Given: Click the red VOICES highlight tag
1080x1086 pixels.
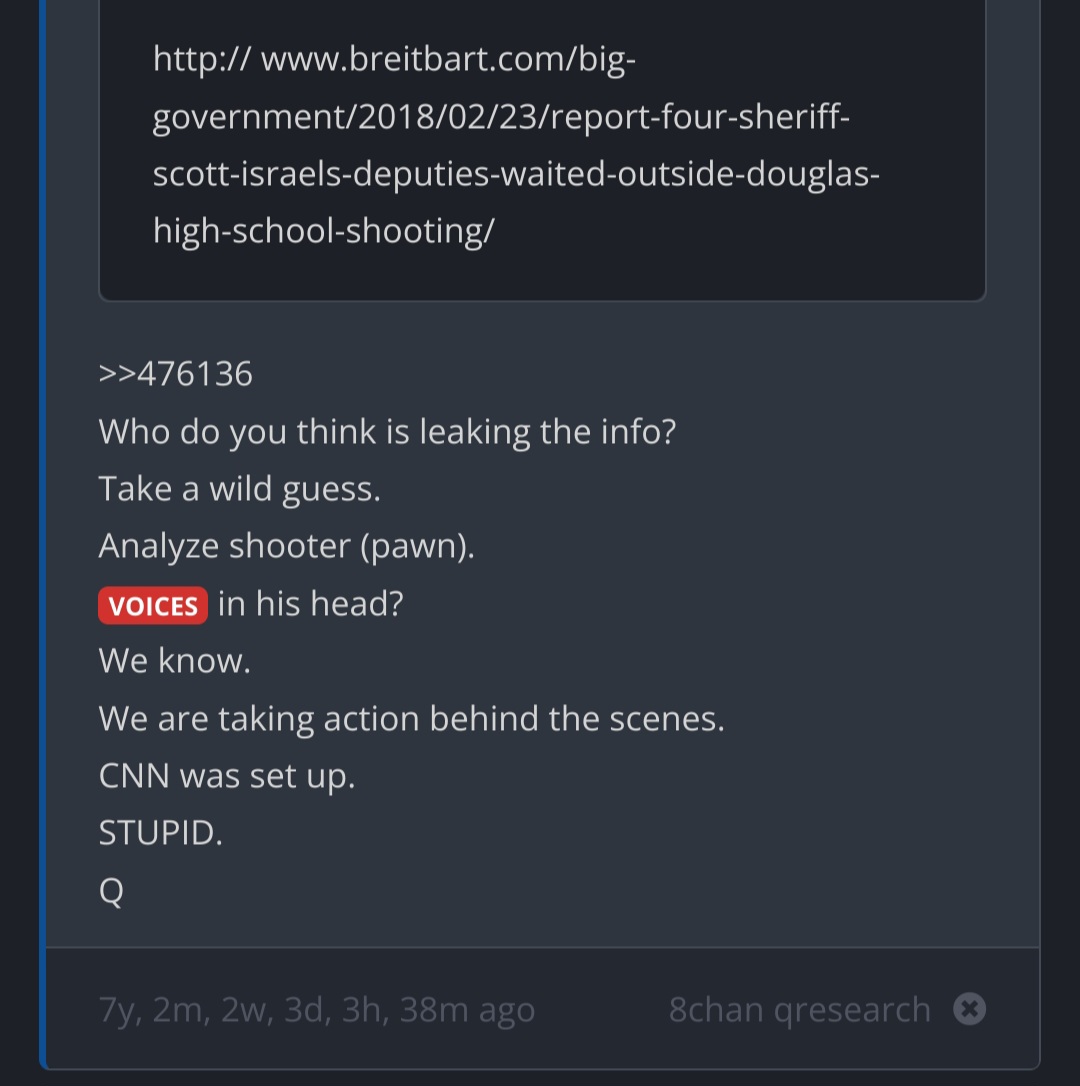Looking at the screenshot, I should 152,605.
